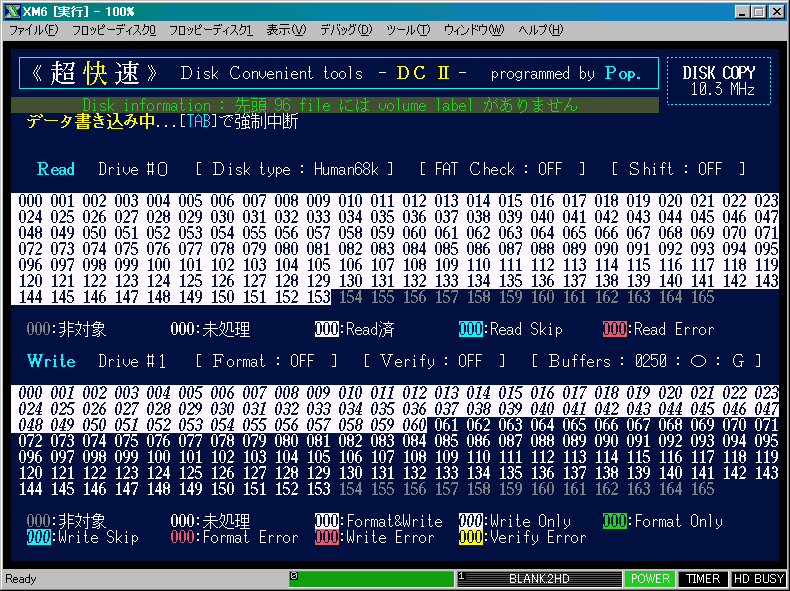Open the デバッグ(D) menu
Viewport: 790px width, 591px height.
[x=346, y=30]
